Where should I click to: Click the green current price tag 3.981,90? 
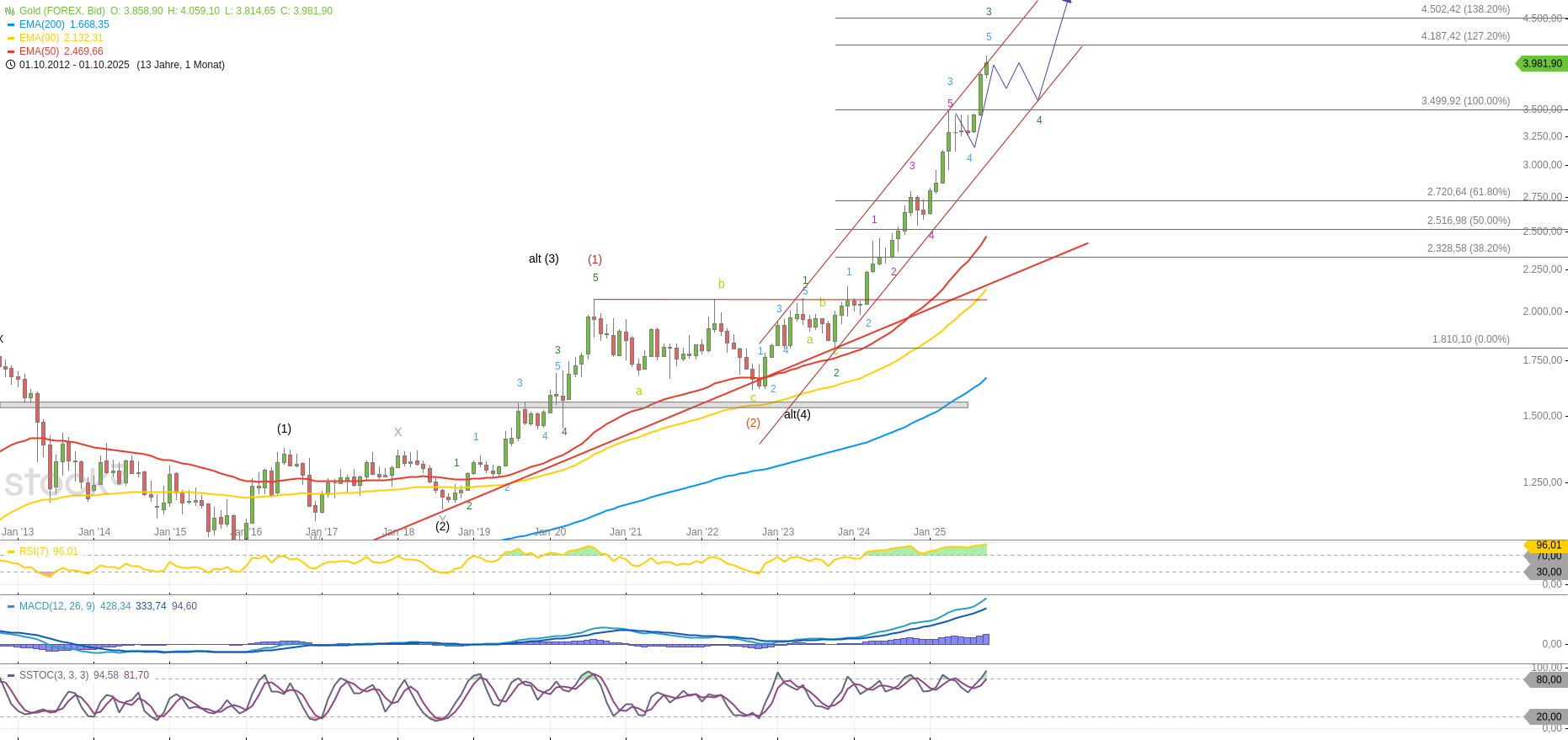click(1541, 63)
